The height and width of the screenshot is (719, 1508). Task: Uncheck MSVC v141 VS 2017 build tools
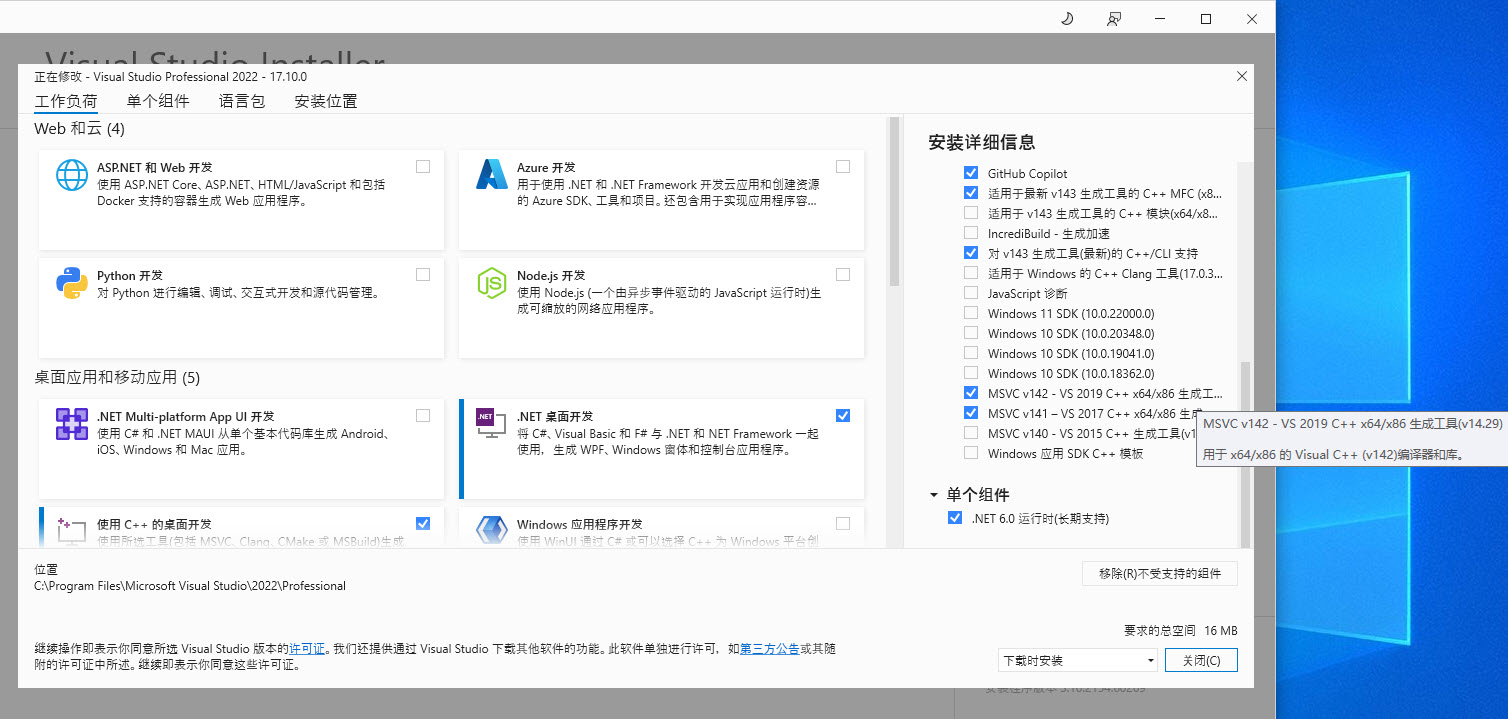pyautogui.click(x=971, y=413)
